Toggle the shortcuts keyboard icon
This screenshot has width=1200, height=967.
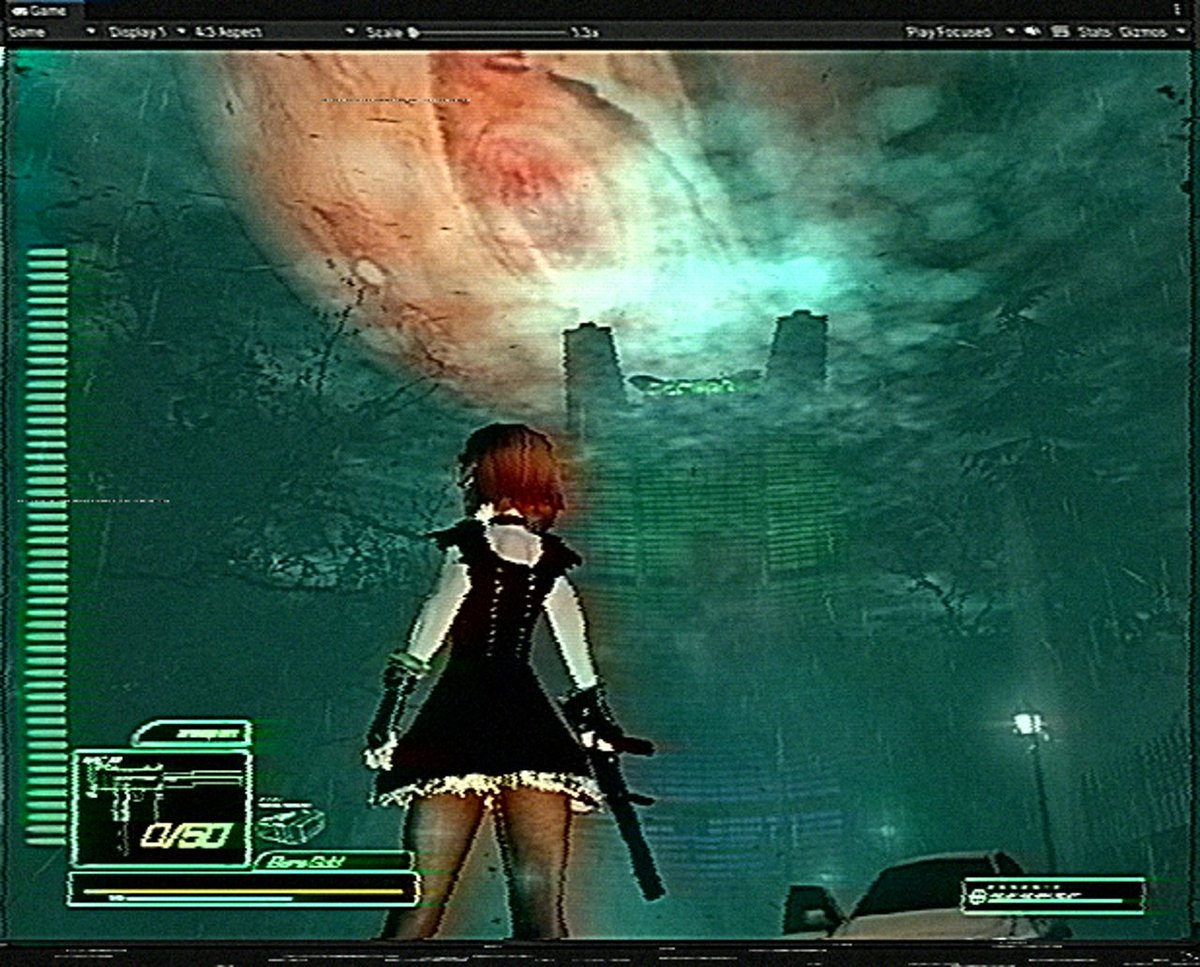point(1059,32)
